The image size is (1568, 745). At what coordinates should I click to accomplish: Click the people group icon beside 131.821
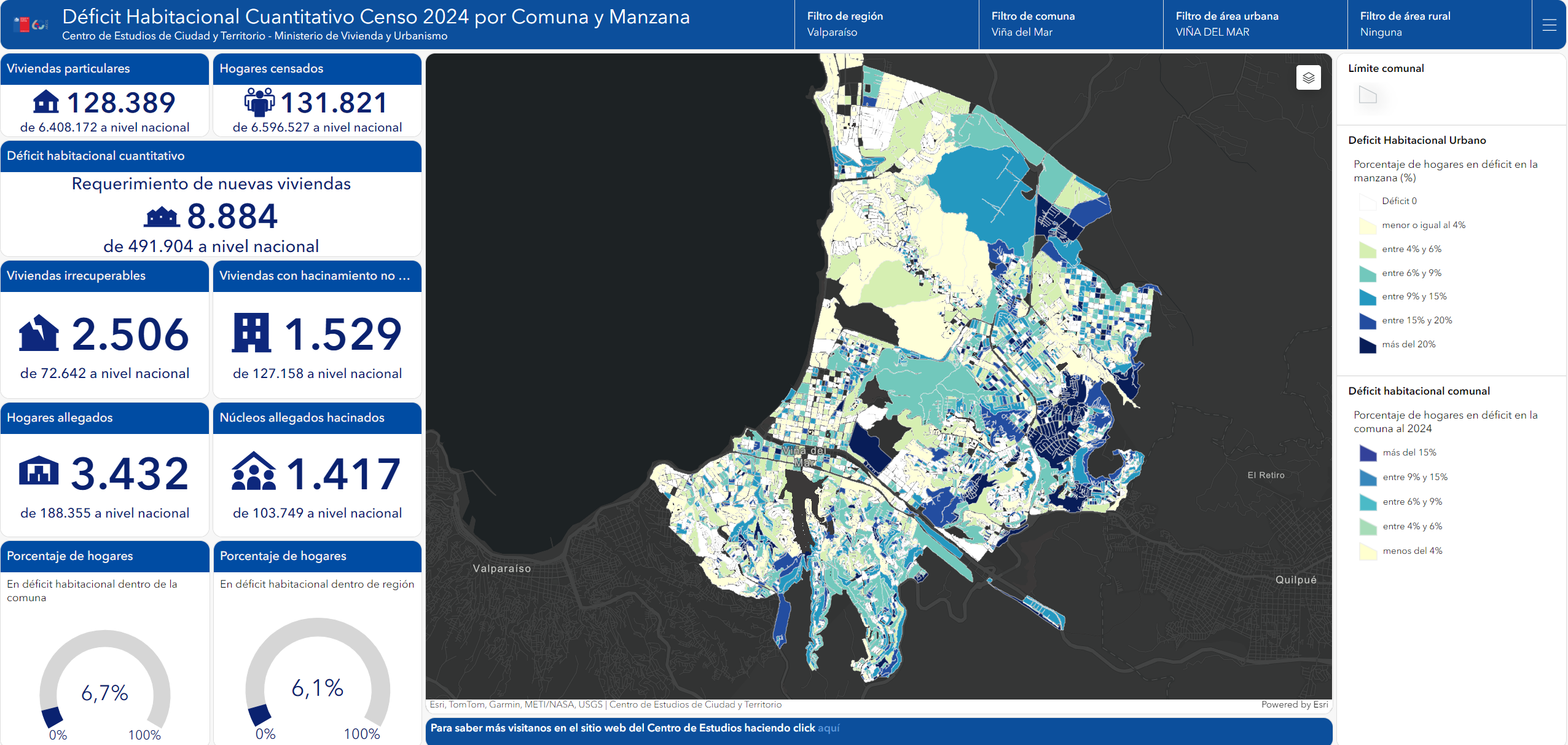[x=259, y=102]
